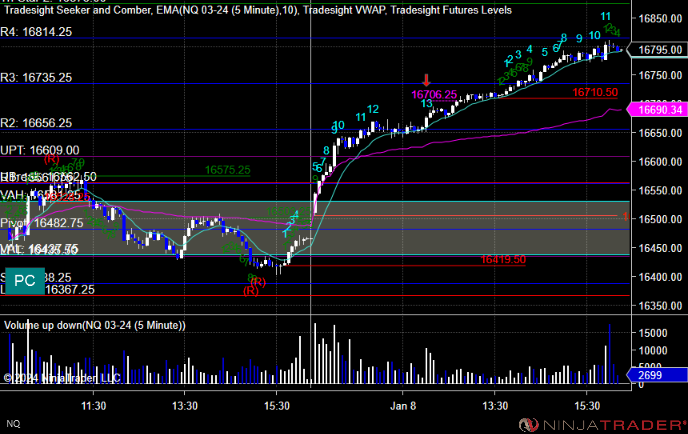Click the green 16575.25 price label

(228, 170)
